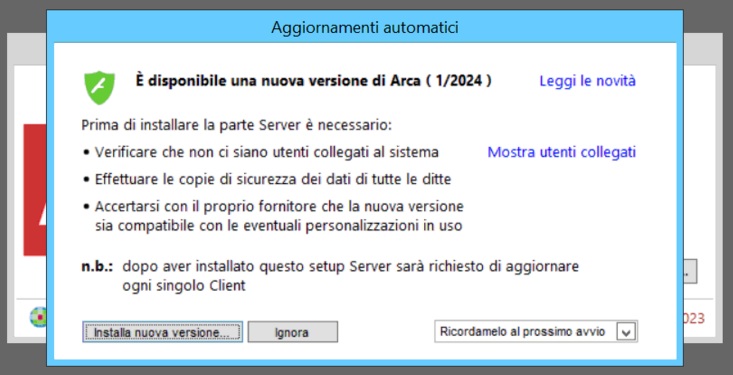Click the red Arca logo in background window
This screenshot has width=733, height=375.
tap(35, 190)
